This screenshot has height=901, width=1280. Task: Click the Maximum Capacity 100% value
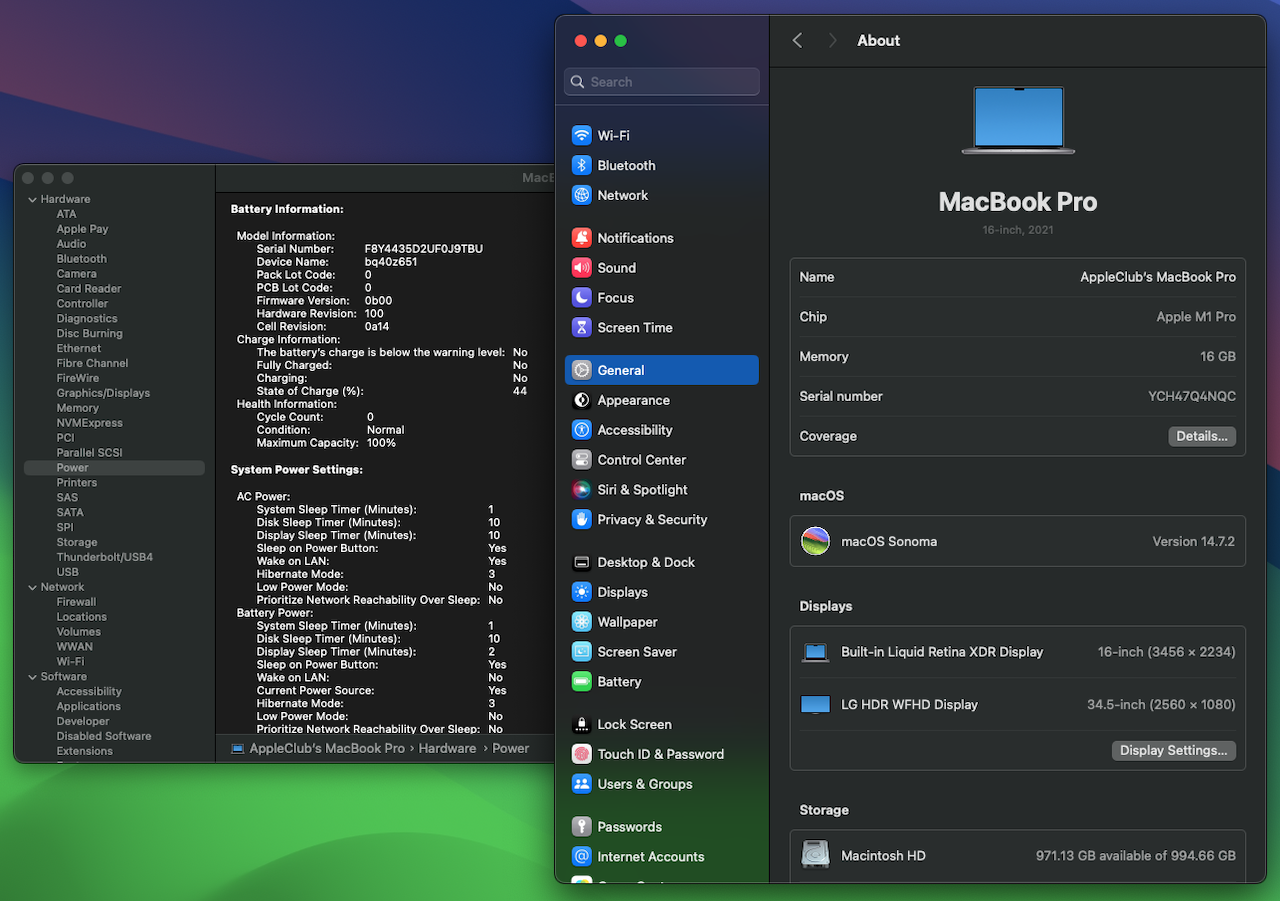pos(381,443)
